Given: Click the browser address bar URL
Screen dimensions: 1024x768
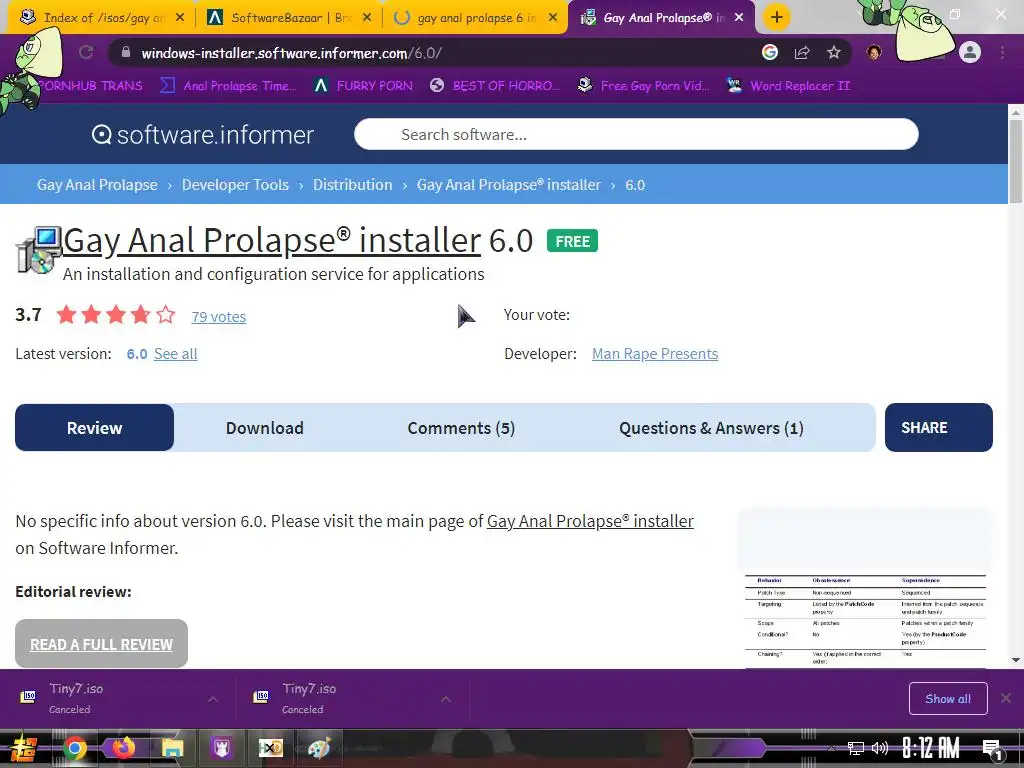Looking at the screenshot, I should [x=291, y=53].
